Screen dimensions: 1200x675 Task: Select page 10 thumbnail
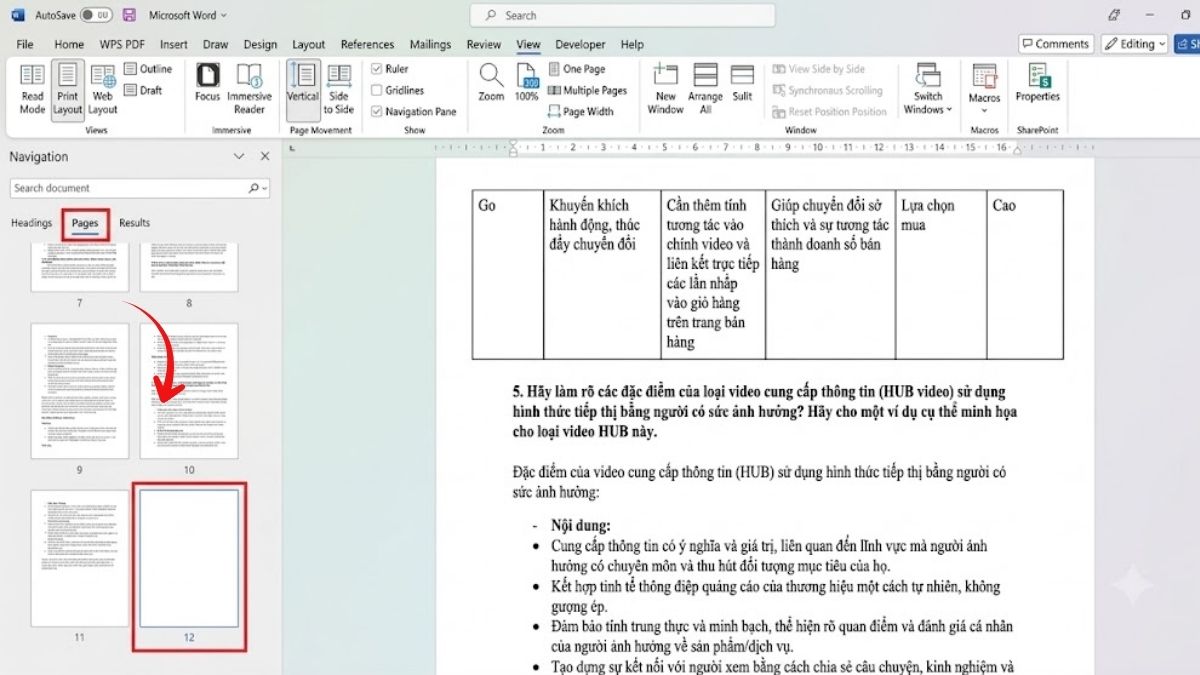click(189, 391)
